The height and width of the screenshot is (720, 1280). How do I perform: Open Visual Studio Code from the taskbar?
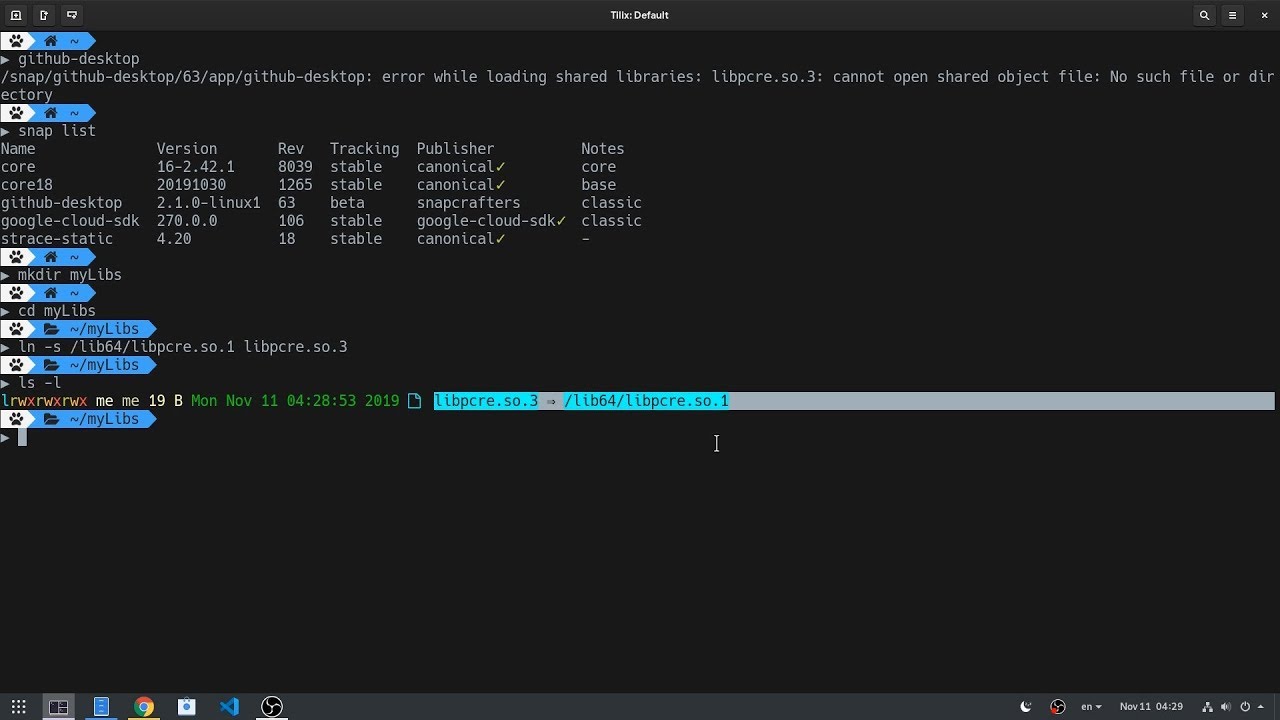229,707
